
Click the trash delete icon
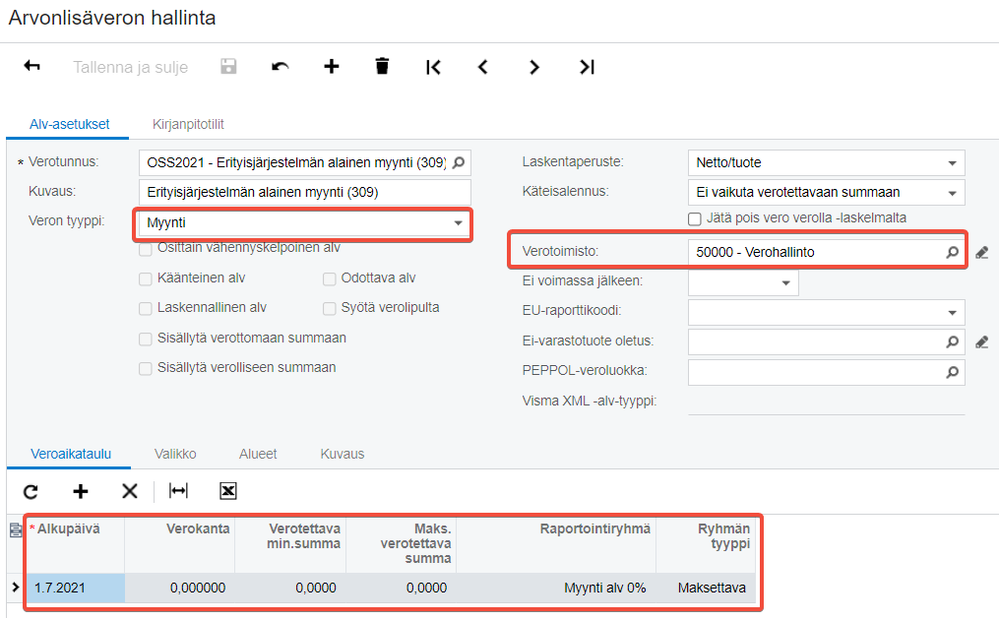click(381, 67)
